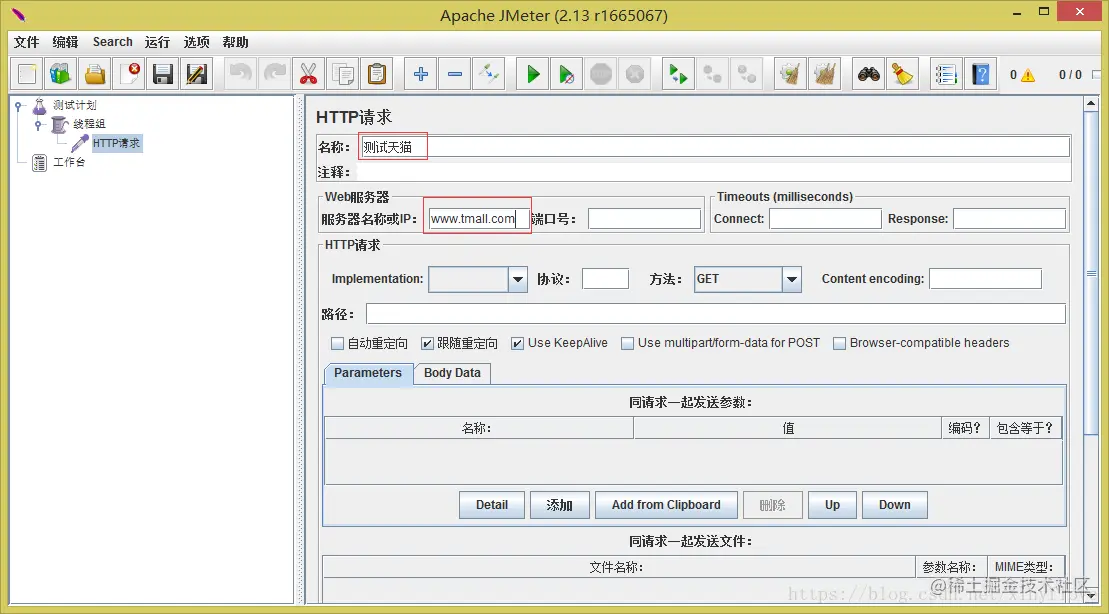
Task: Select 线程组 in the tree
Action: [x=89, y=124]
